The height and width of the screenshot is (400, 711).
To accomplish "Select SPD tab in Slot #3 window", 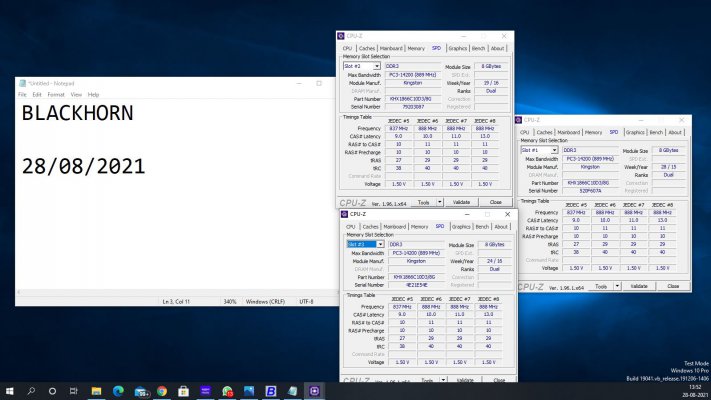I will [x=440, y=226].
